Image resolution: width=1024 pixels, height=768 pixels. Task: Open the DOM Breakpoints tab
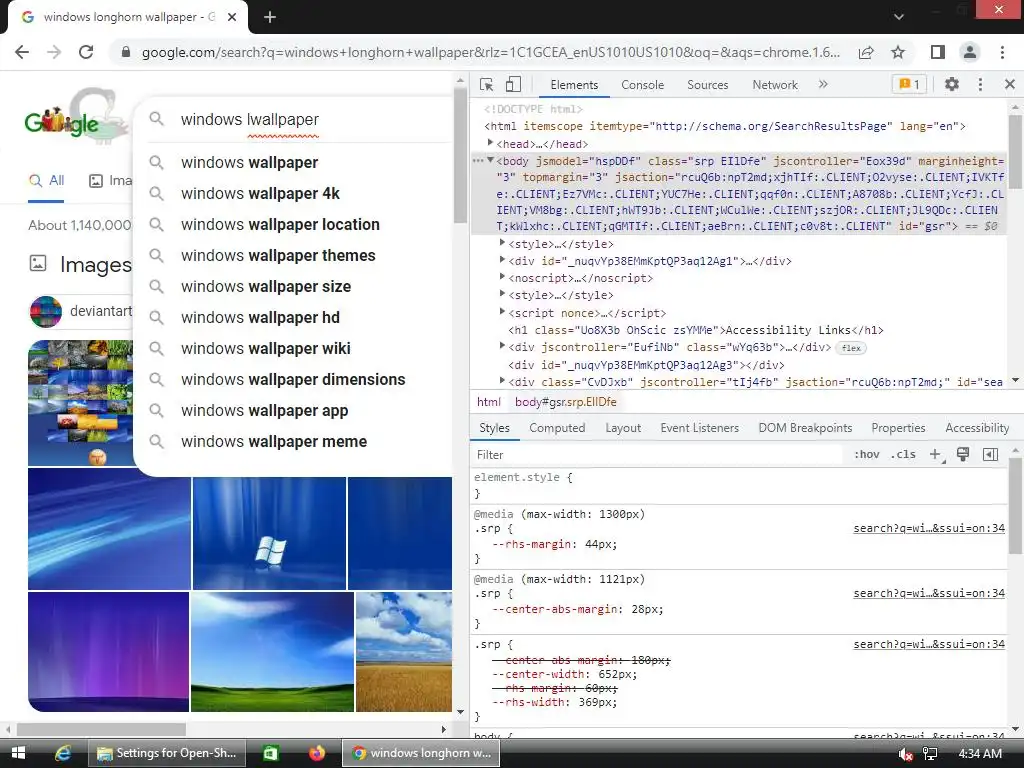(x=805, y=428)
